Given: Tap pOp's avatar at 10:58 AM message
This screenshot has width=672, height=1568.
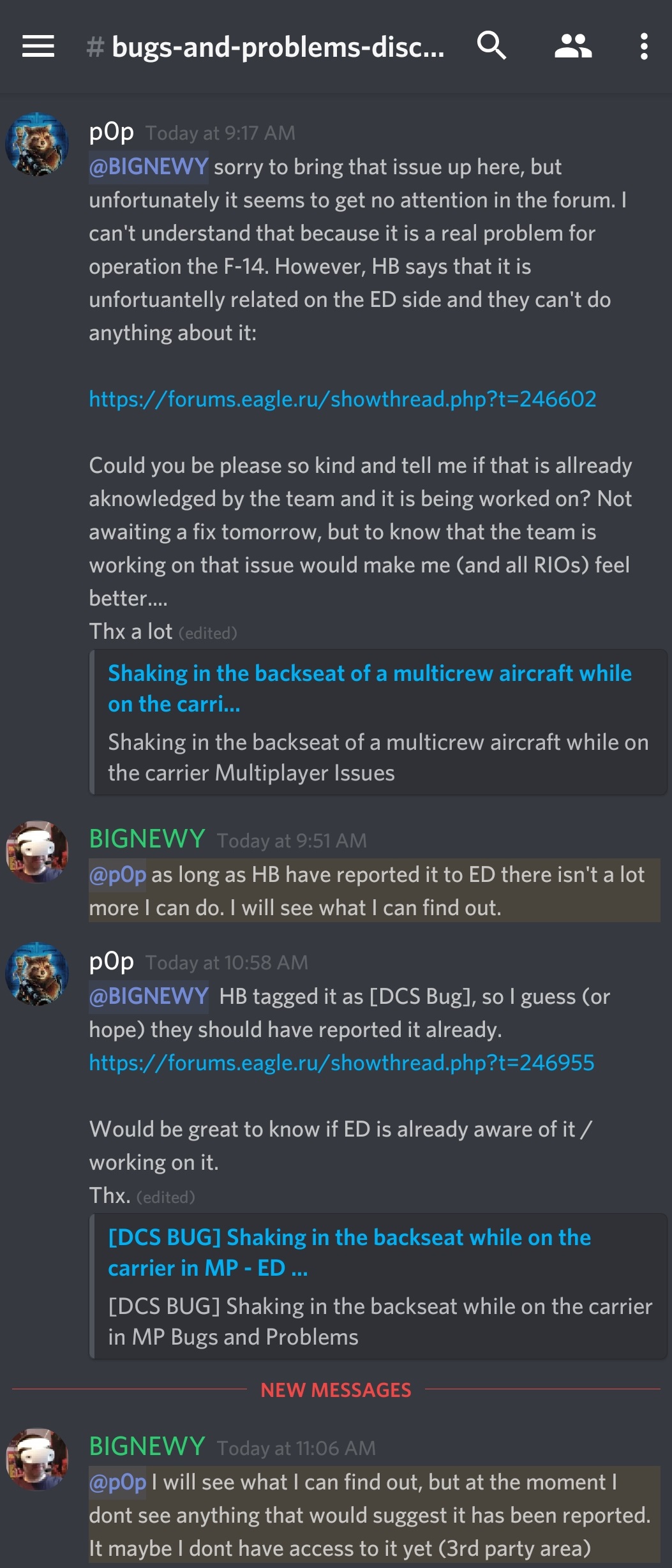Looking at the screenshot, I should tap(37, 974).
